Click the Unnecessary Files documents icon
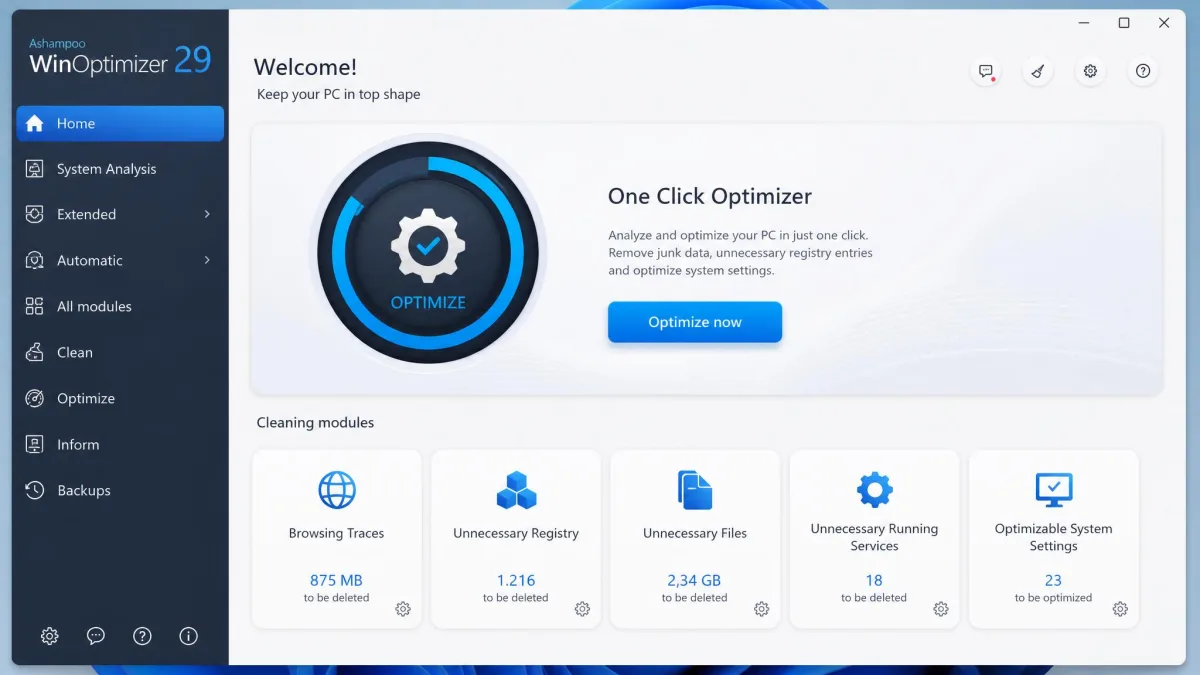Screen dimensions: 1200x675 pyautogui.click(x=695, y=490)
